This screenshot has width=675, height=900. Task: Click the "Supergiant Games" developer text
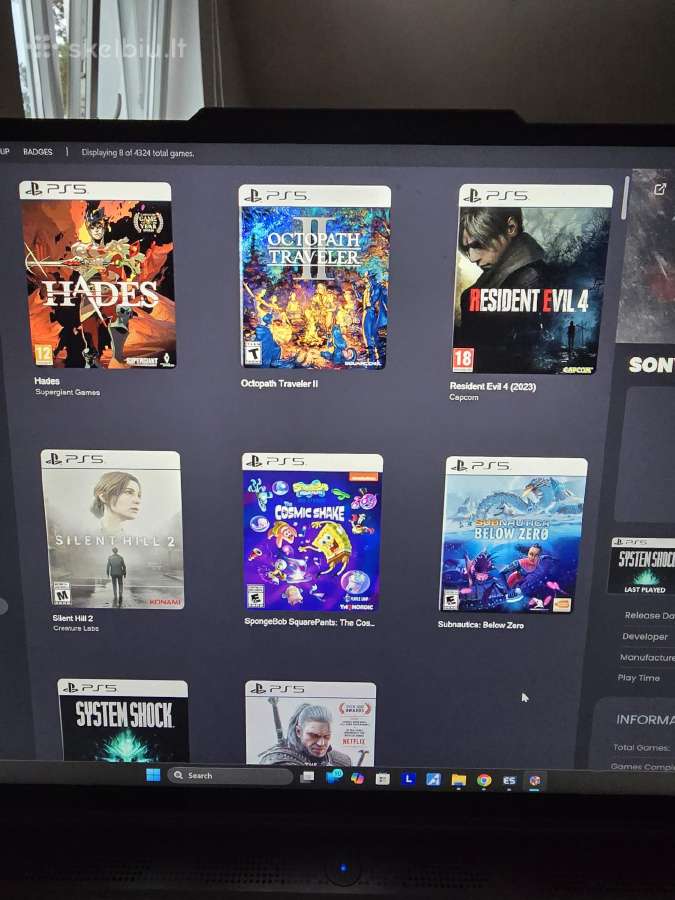[x=67, y=392]
